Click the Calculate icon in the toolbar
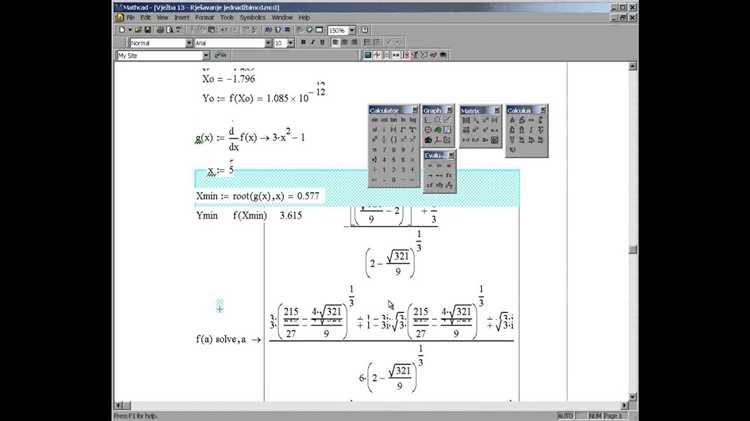Image resolution: width=750 pixels, height=421 pixels. [287, 30]
